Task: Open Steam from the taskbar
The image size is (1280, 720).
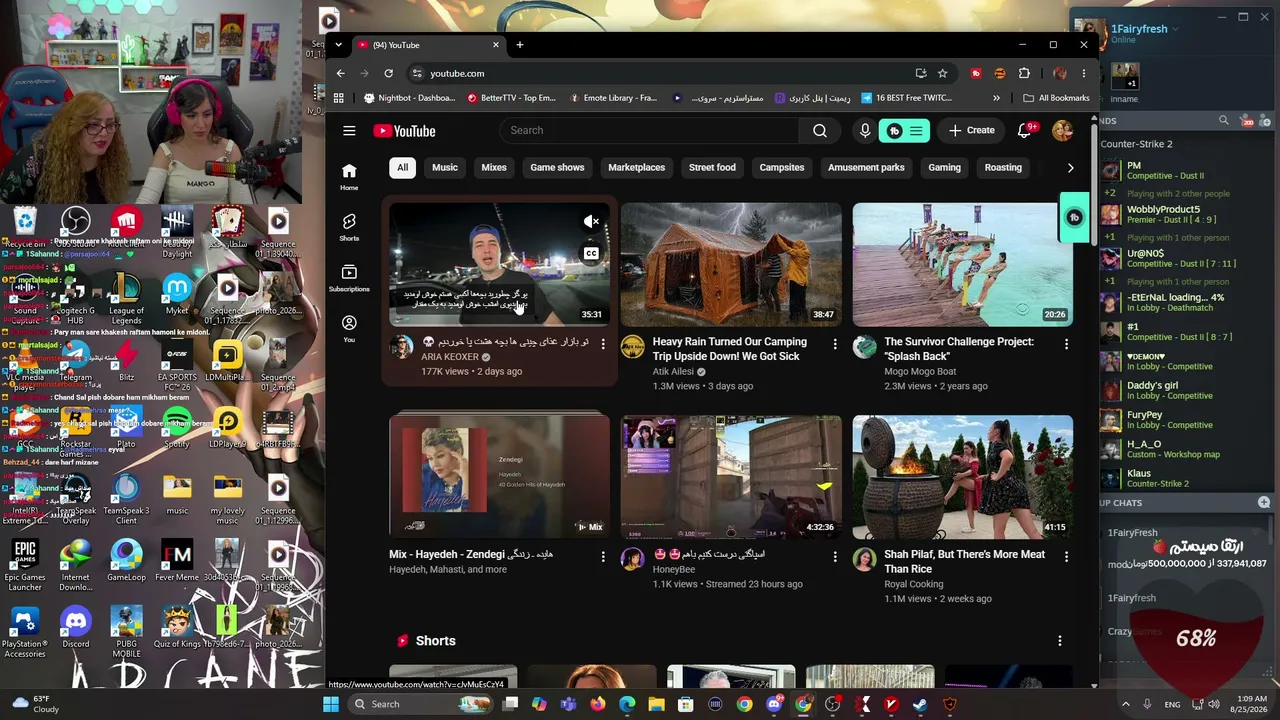Action: click(x=919, y=704)
